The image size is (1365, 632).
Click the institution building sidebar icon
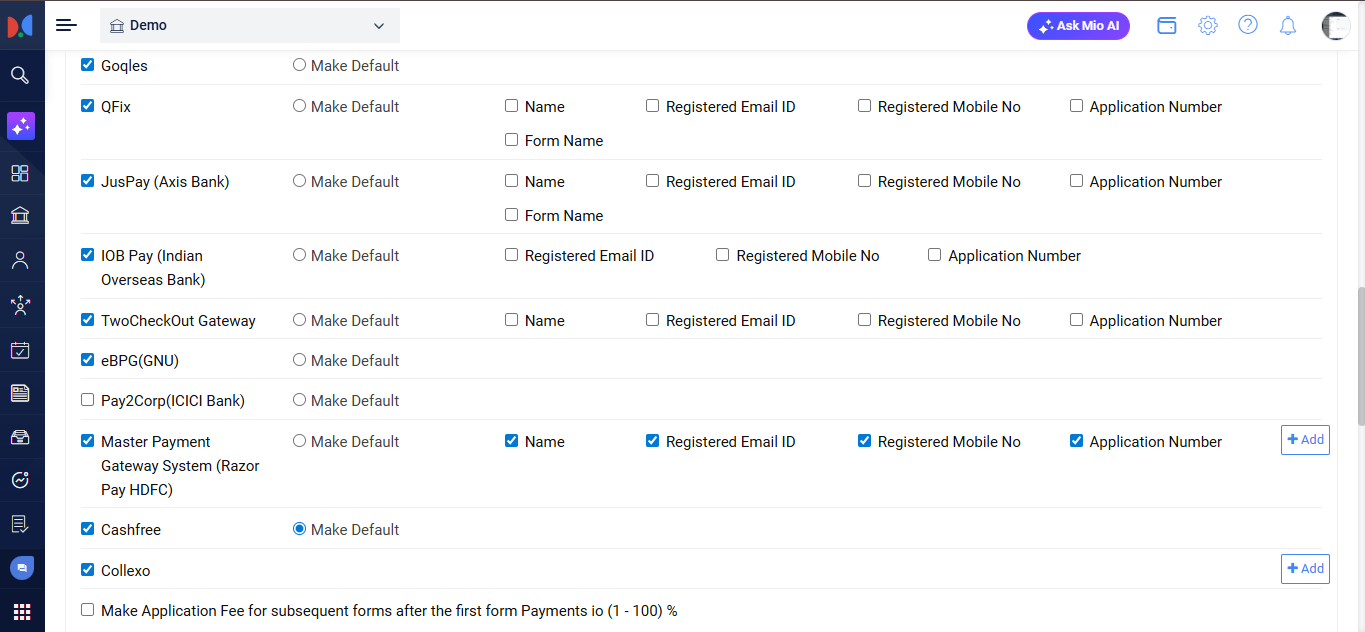pos(20,216)
